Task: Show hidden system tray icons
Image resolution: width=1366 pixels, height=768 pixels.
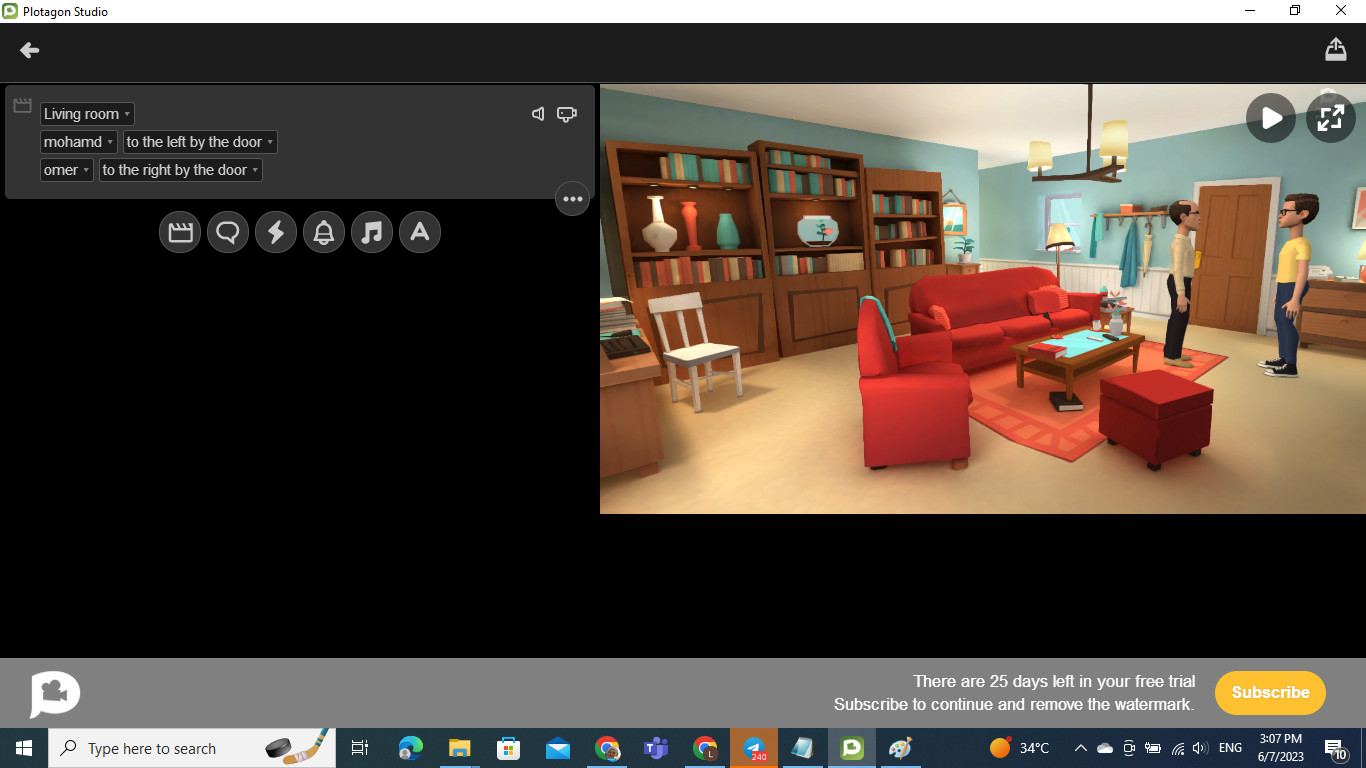Action: (x=1080, y=748)
